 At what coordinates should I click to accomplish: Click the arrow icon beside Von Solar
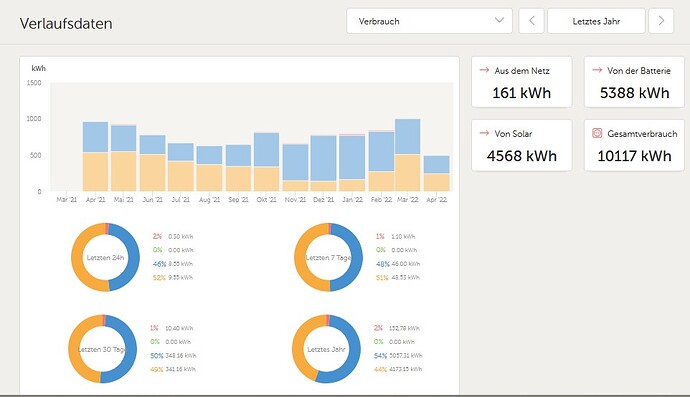click(484, 133)
